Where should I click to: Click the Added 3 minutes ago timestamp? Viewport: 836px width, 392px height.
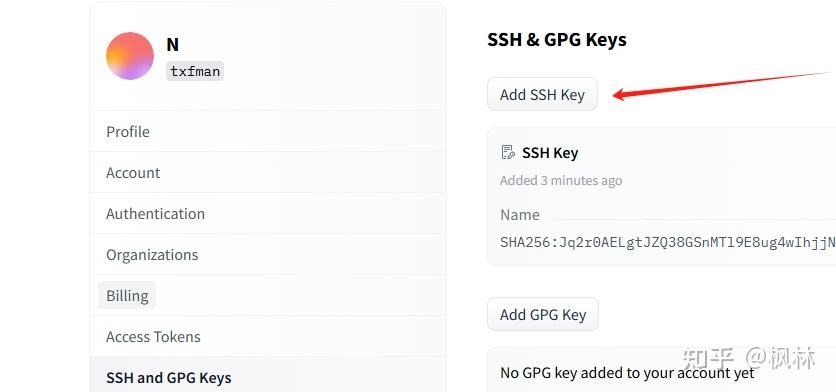pyautogui.click(x=561, y=181)
